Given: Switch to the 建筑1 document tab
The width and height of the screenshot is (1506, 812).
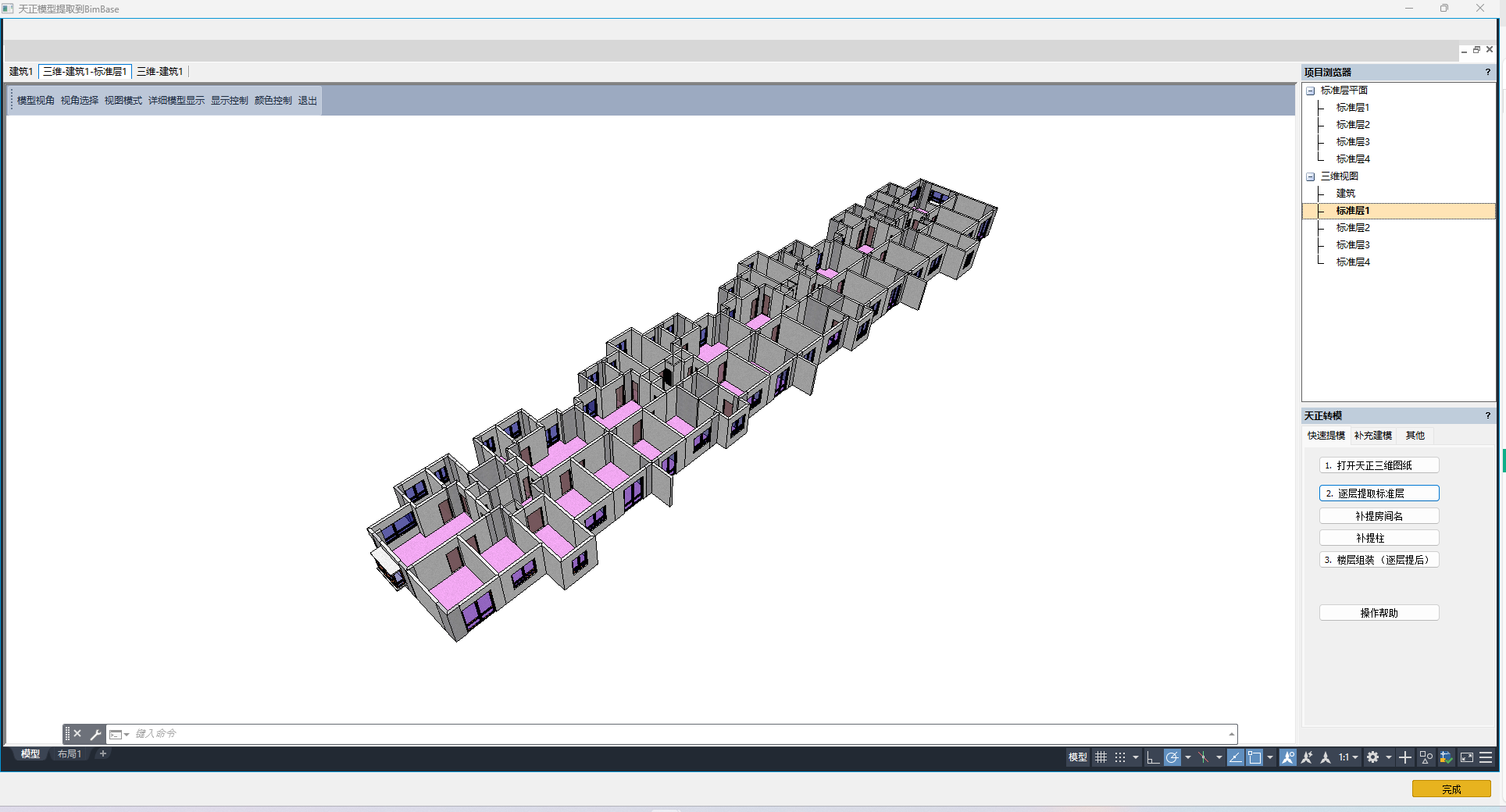Looking at the screenshot, I should (x=21, y=72).
